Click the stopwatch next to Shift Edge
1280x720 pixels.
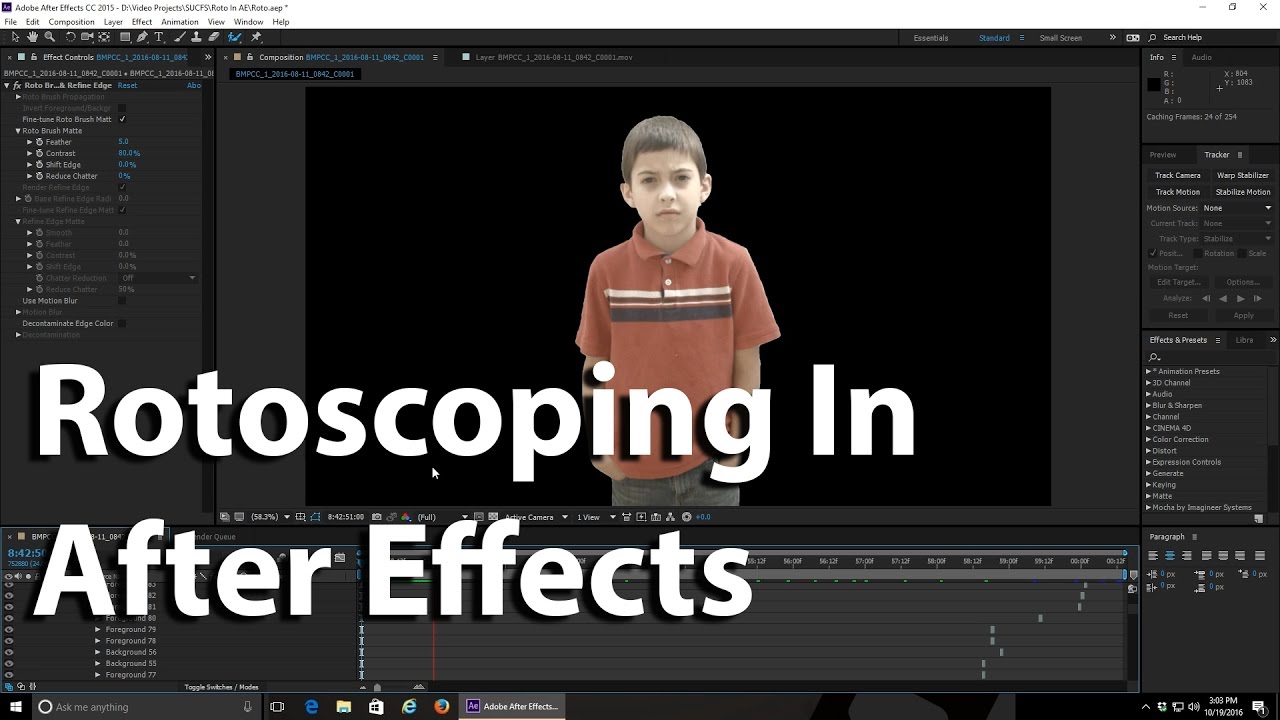pyautogui.click(x=40, y=164)
